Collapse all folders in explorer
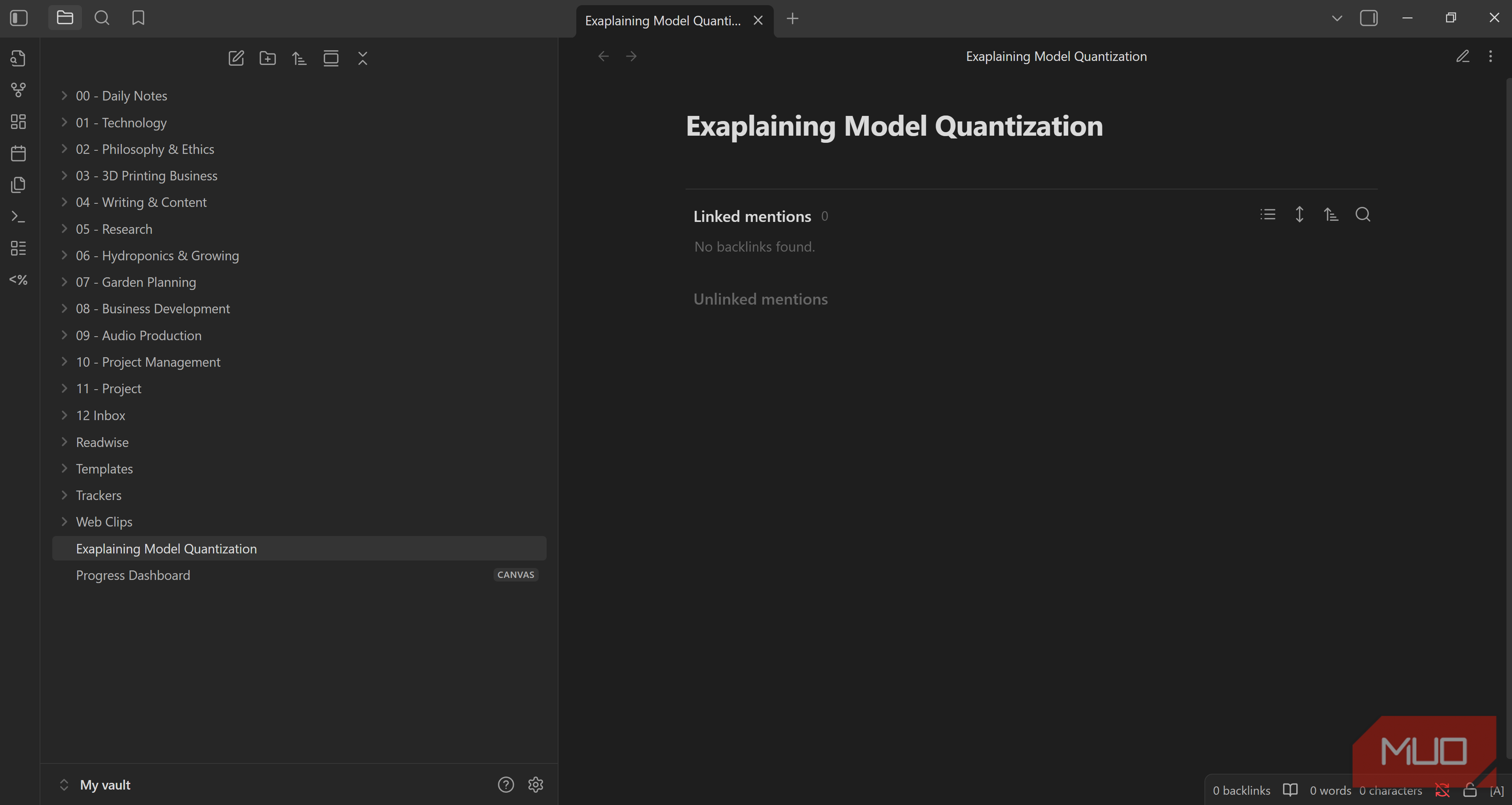 pos(363,58)
